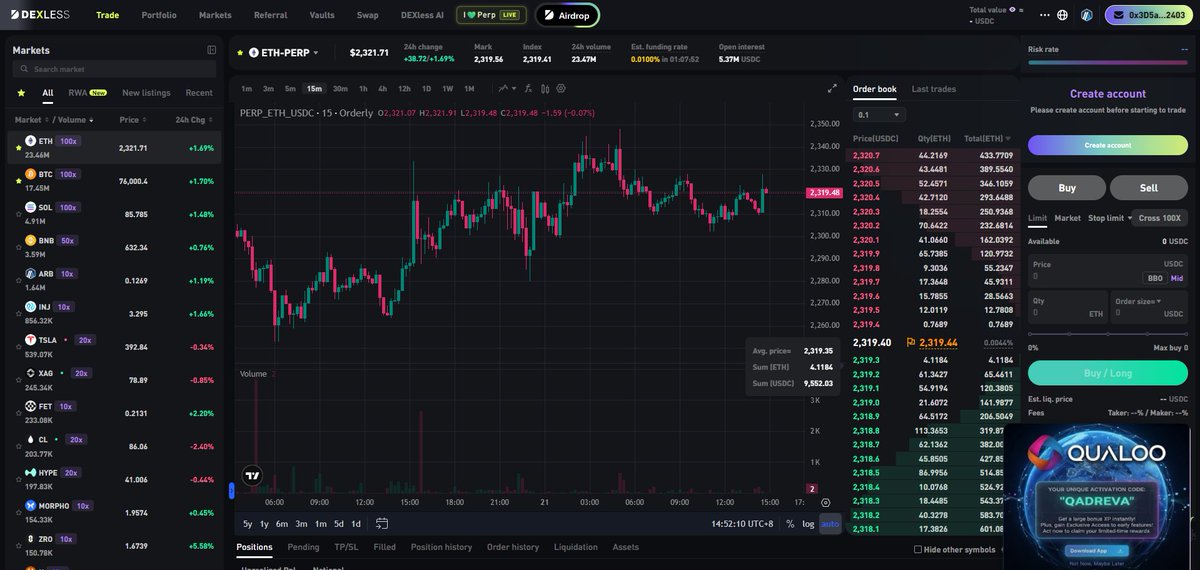
Task: Click the BTC coin icon in market list
Action: click(31, 174)
